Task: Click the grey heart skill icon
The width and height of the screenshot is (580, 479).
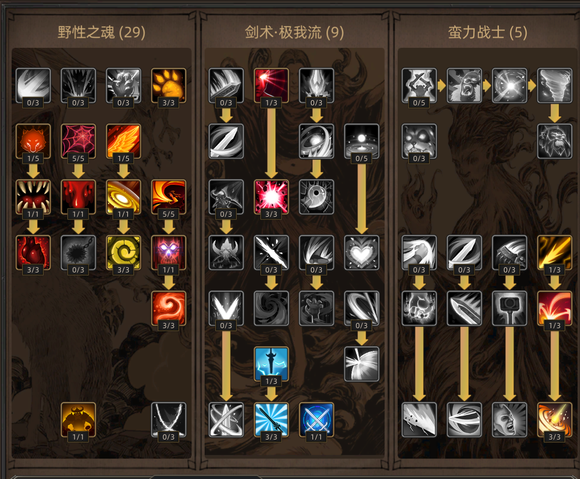Action: click(x=361, y=253)
